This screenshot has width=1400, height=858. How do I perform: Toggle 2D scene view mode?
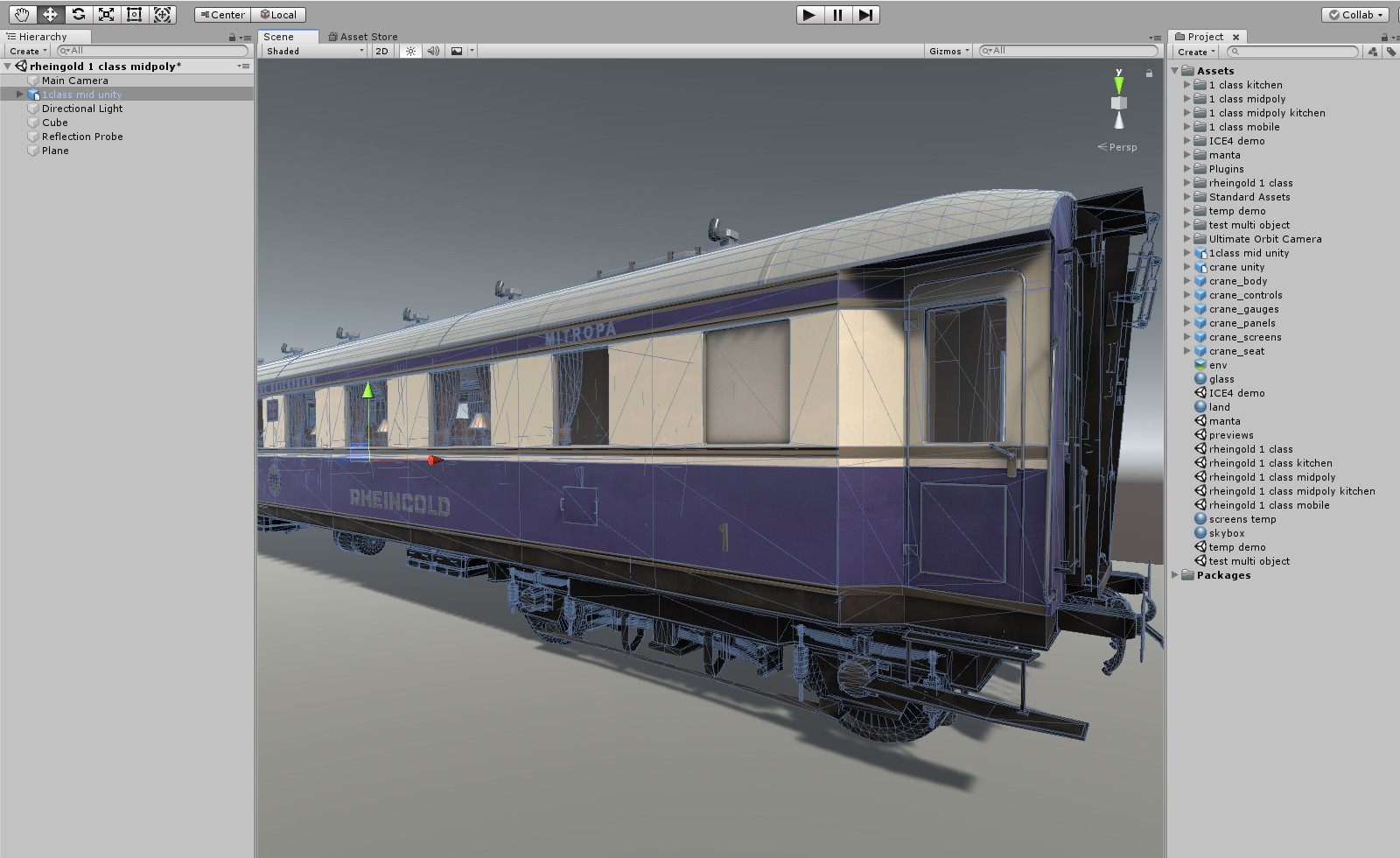pos(381,51)
